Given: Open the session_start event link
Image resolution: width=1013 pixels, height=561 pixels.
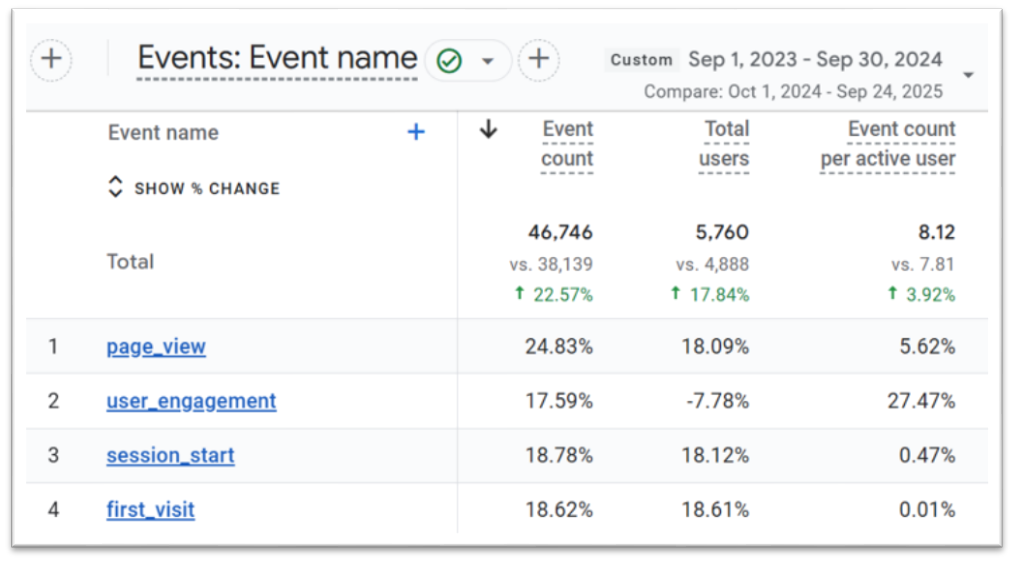Looking at the screenshot, I should coord(170,455).
